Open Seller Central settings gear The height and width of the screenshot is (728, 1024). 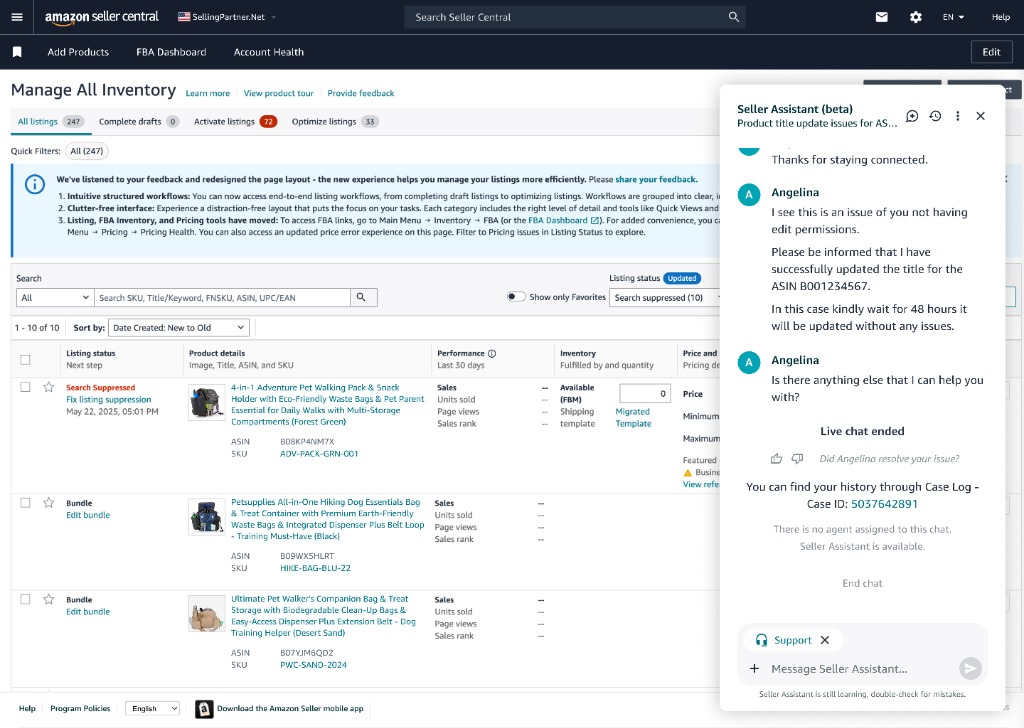(914, 16)
